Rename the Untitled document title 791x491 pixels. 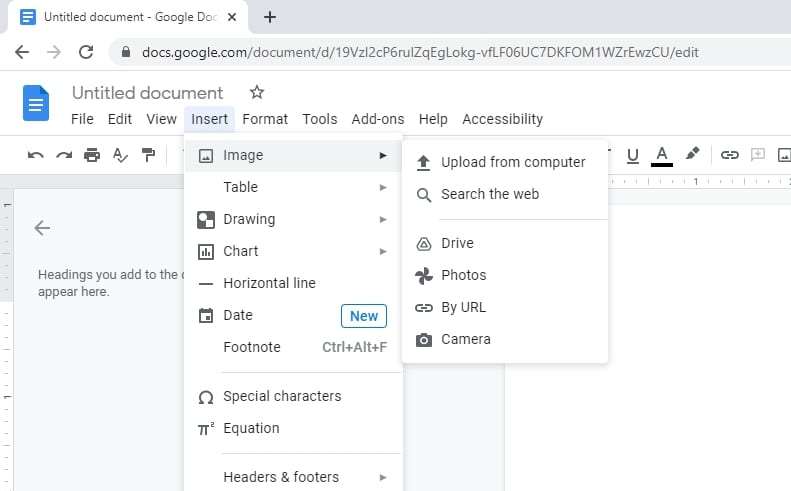pyautogui.click(x=147, y=93)
